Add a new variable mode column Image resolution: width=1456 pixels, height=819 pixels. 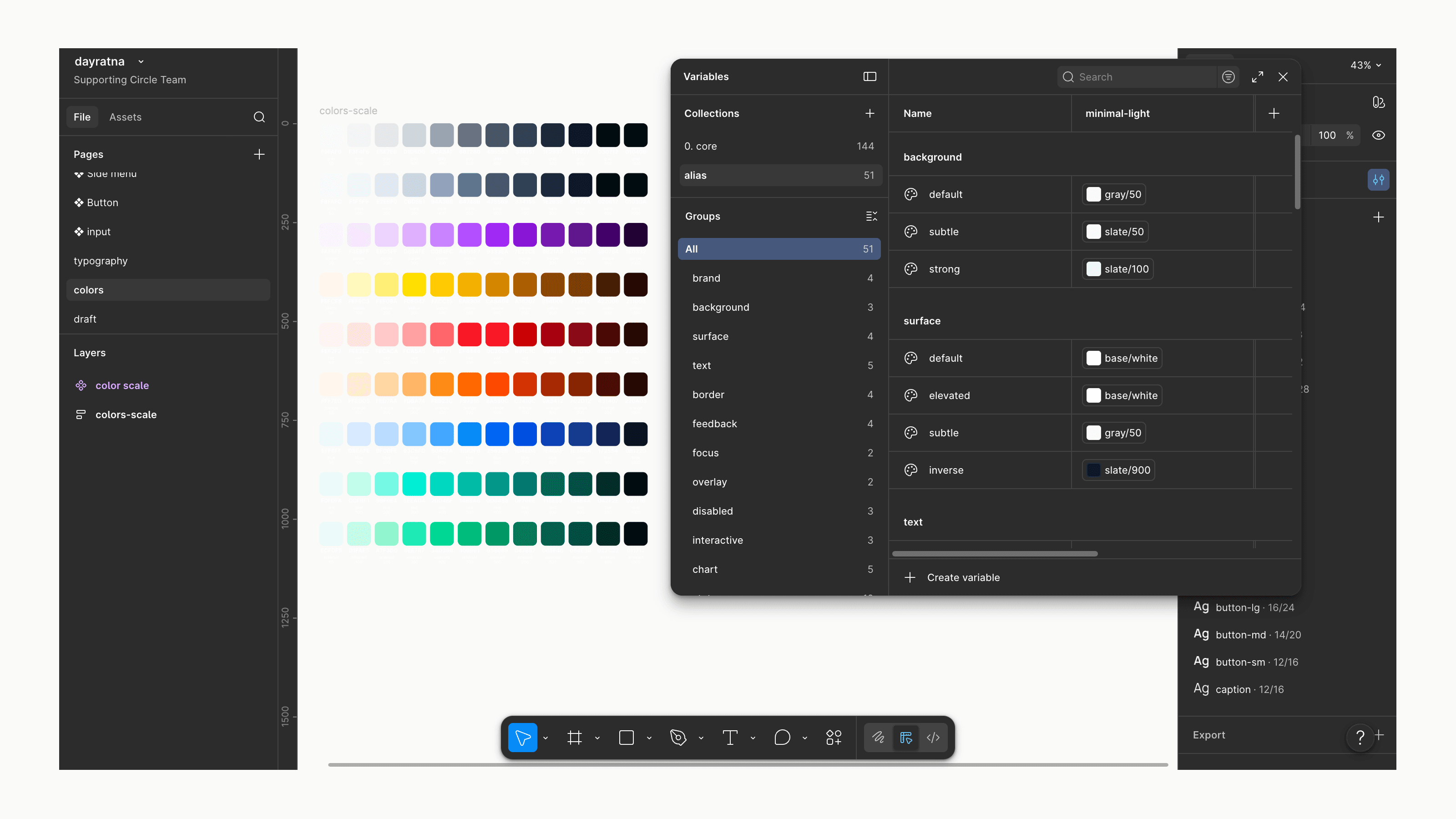[1274, 114]
